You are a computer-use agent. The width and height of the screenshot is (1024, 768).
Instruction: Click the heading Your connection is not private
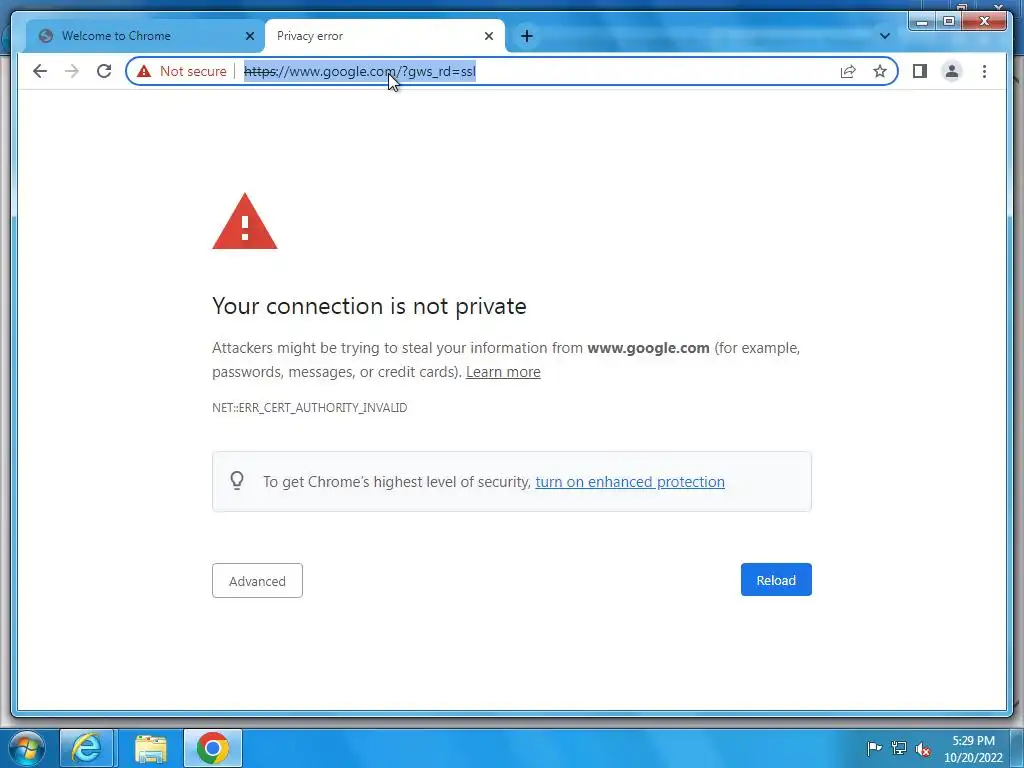click(369, 306)
